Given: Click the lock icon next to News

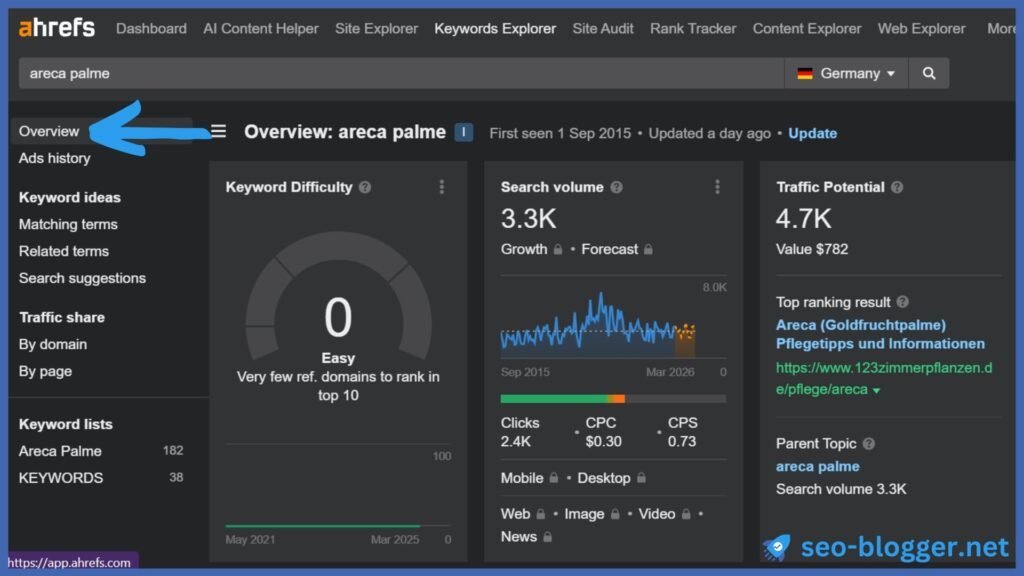Looking at the screenshot, I should [x=547, y=537].
